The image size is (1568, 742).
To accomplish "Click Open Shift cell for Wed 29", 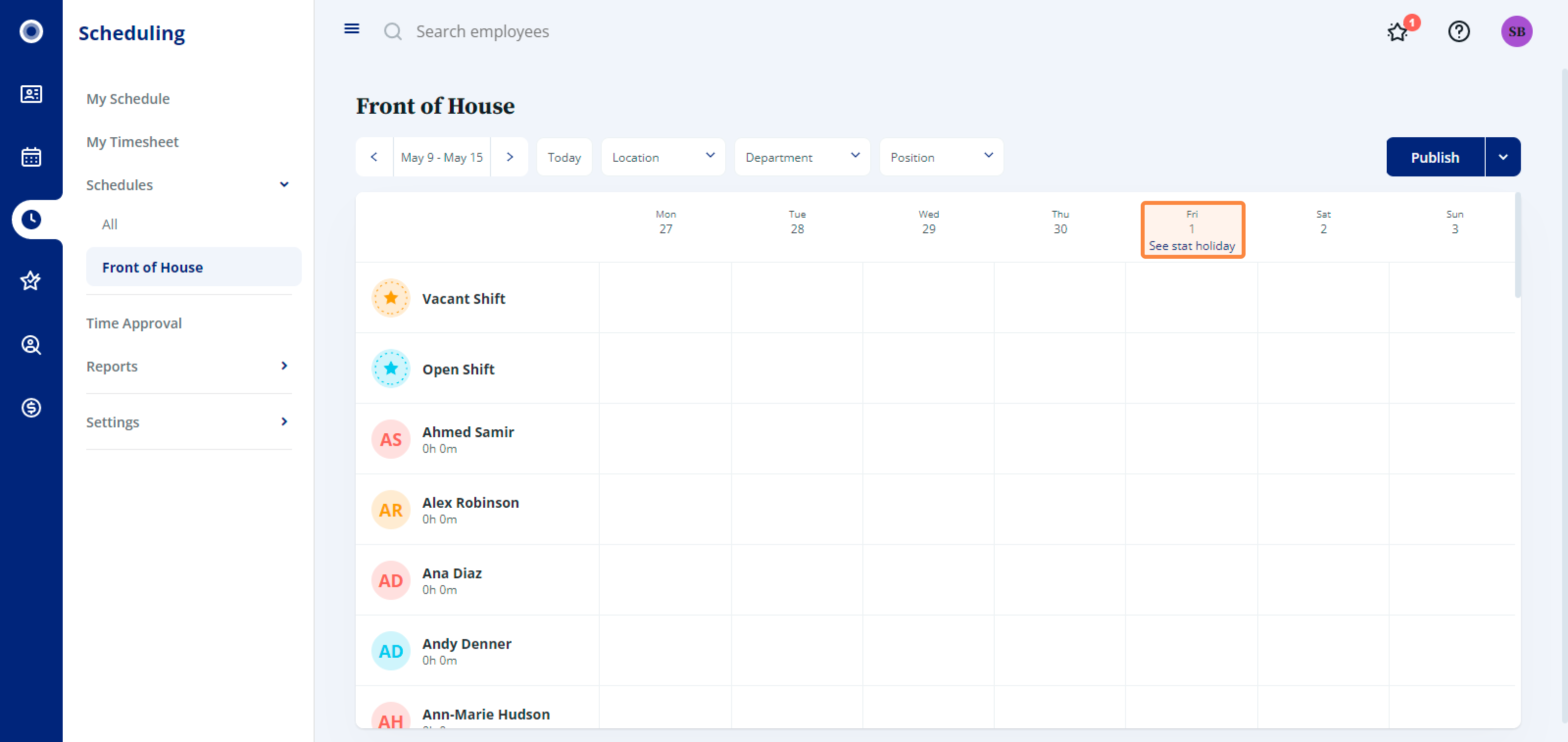I will click(x=928, y=368).
